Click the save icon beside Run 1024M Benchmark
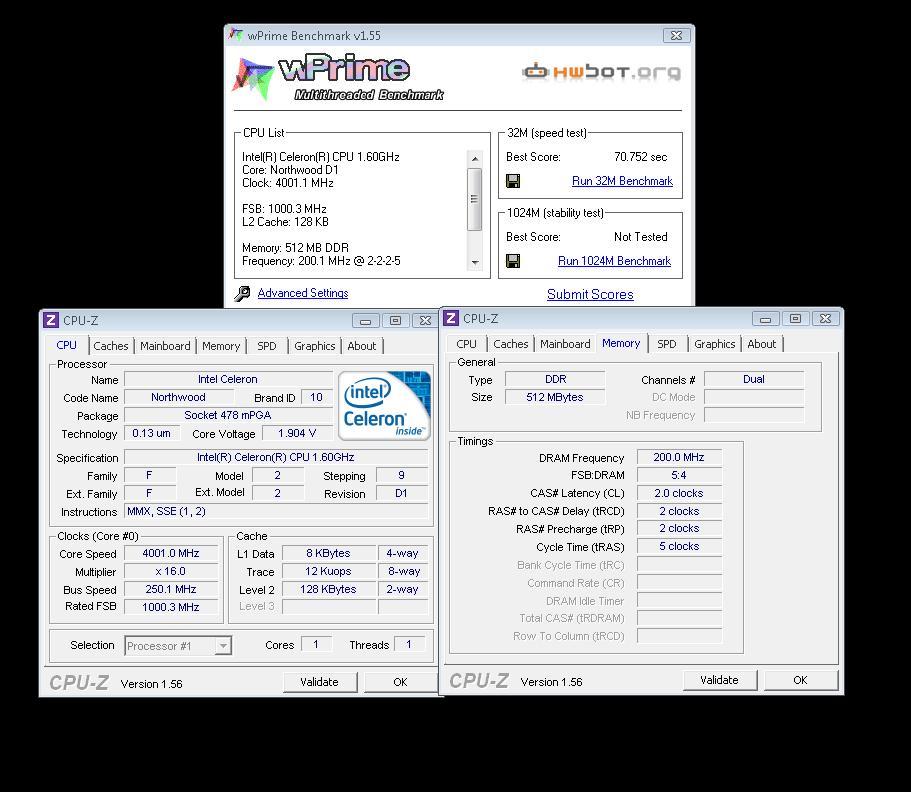 click(513, 261)
